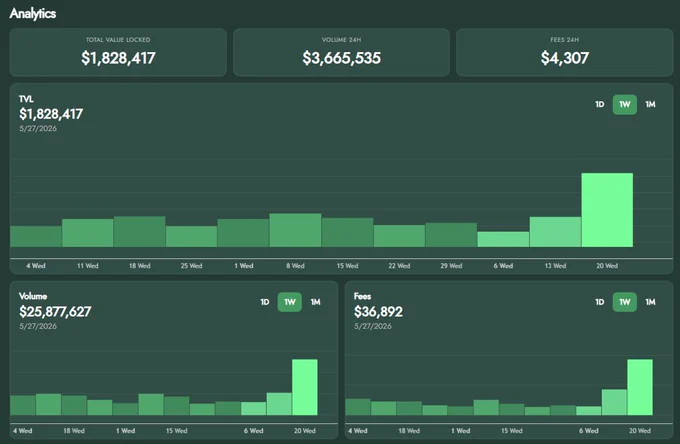Viewport: 680px width, 444px height.
Task: Select the Fees bar above 4 Wed label
Action: 358,407
